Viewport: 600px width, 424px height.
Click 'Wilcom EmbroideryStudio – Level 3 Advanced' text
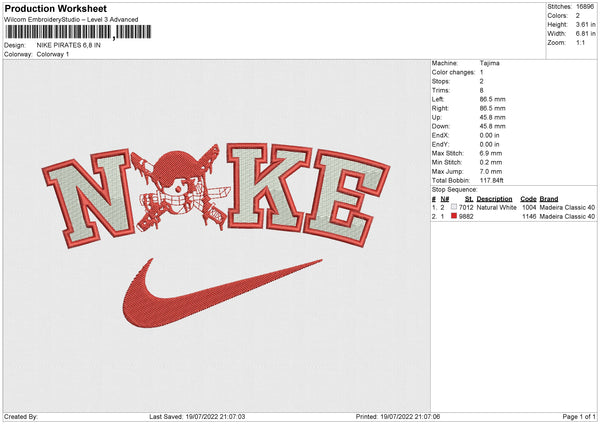coord(71,20)
